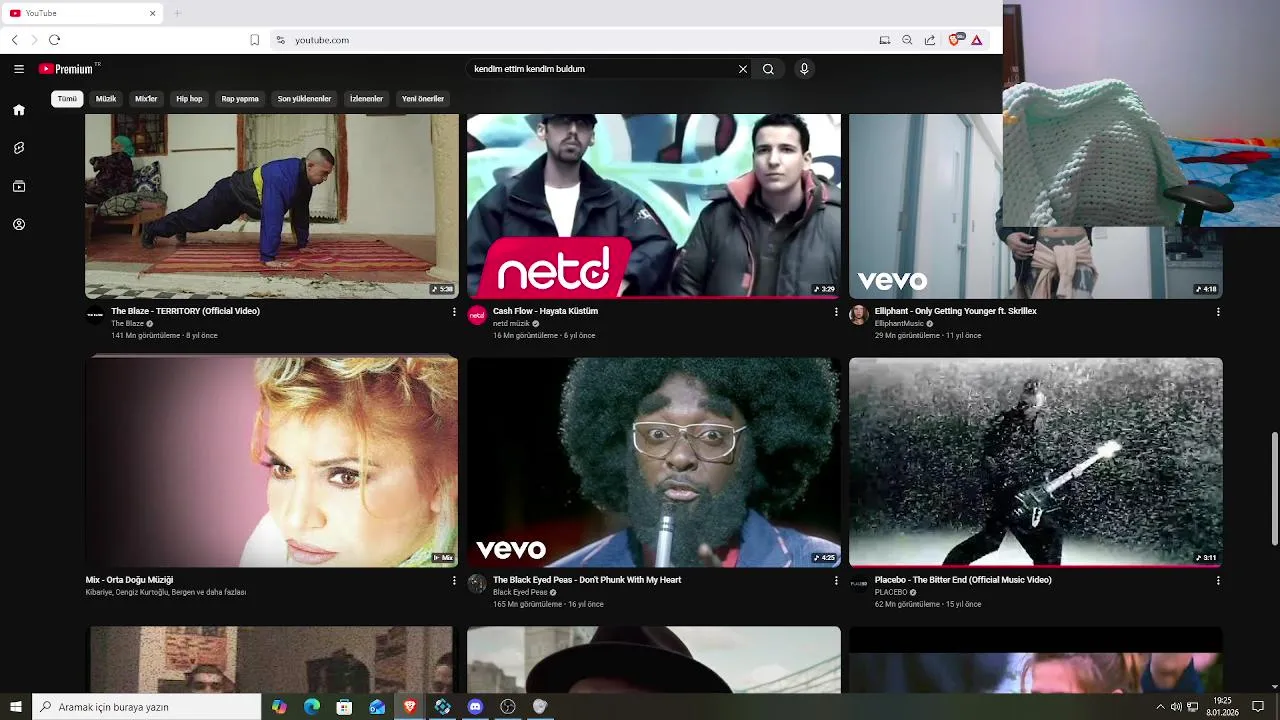
Task: Visit ElliphantMusic channel name link
Action: [899, 324]
